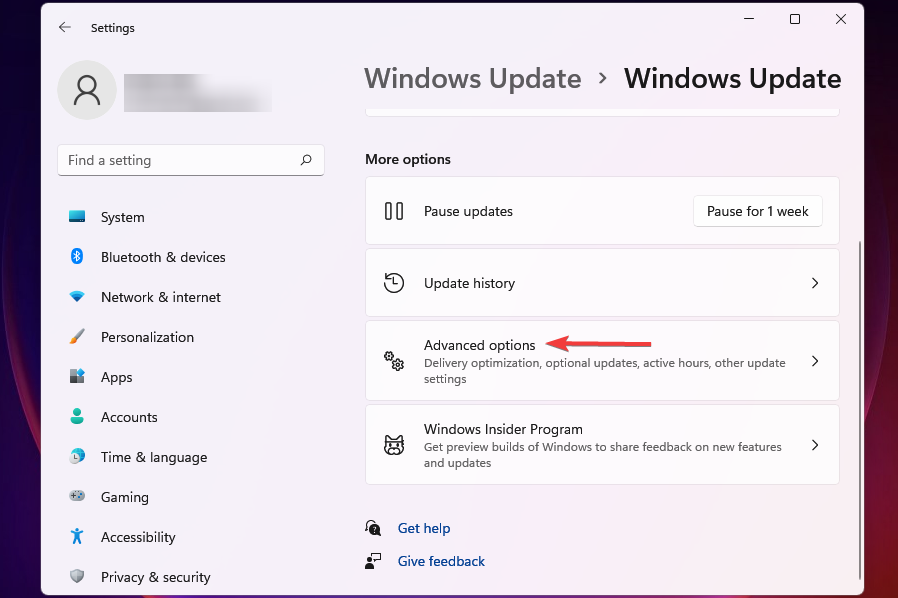Open Privacy & security via shield icon
This screenshot has height=598, width=898.
coord(77,577)
